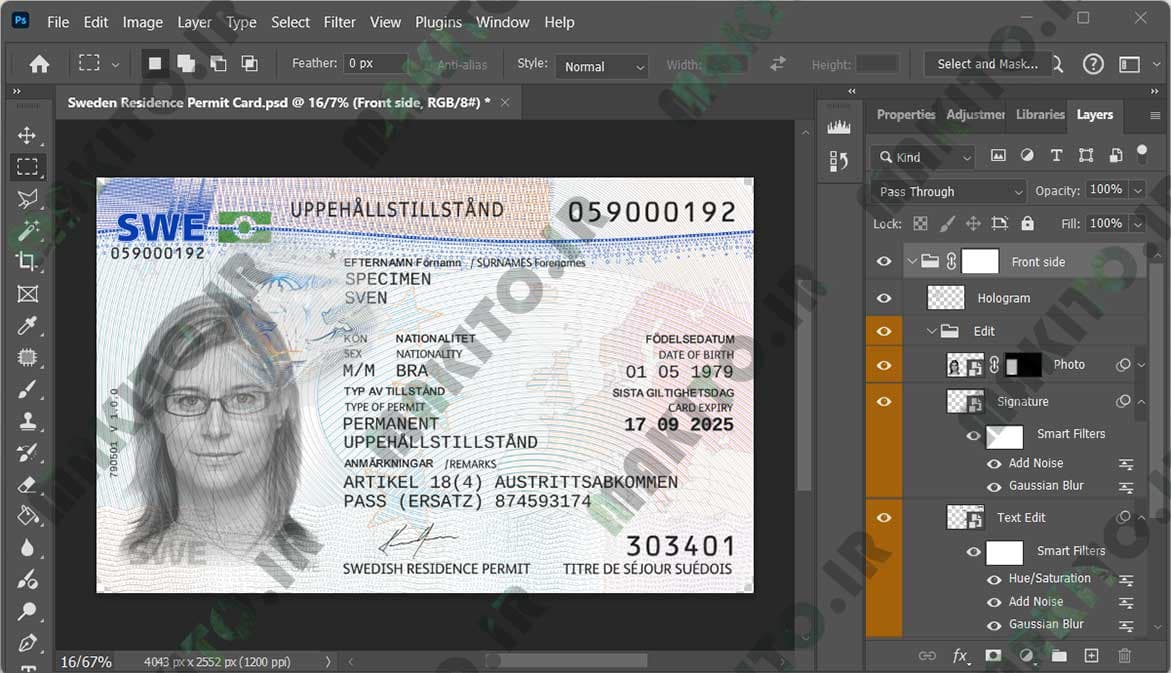This screenshot has height=673, width=1171.
Task: Select the Magic Wand tool
Action: 27,230
